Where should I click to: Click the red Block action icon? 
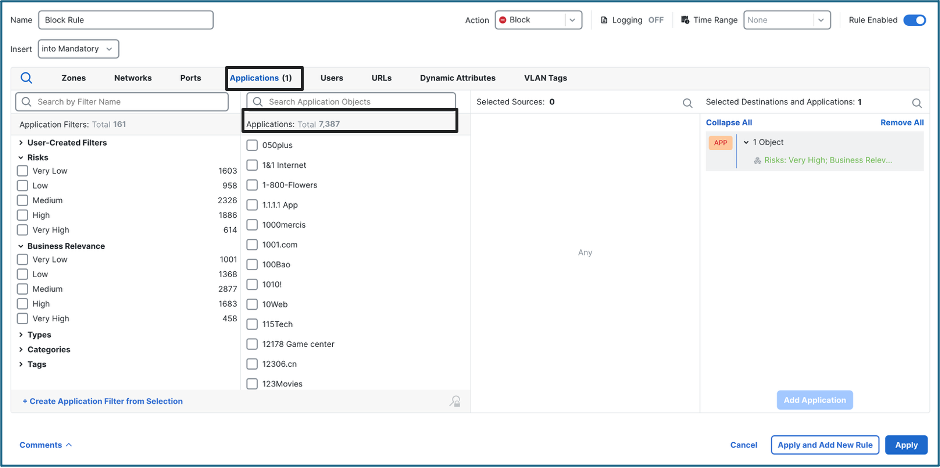(502, 20)
